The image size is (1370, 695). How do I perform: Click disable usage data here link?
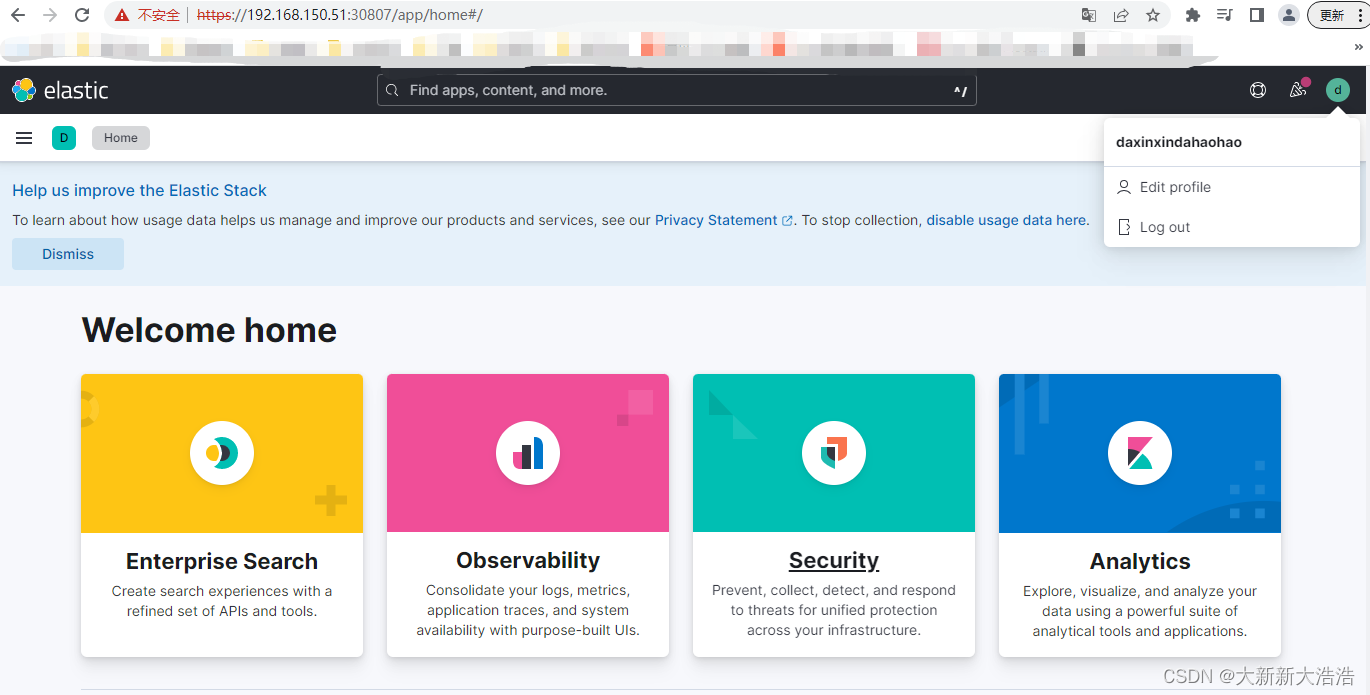point(1007,220)
